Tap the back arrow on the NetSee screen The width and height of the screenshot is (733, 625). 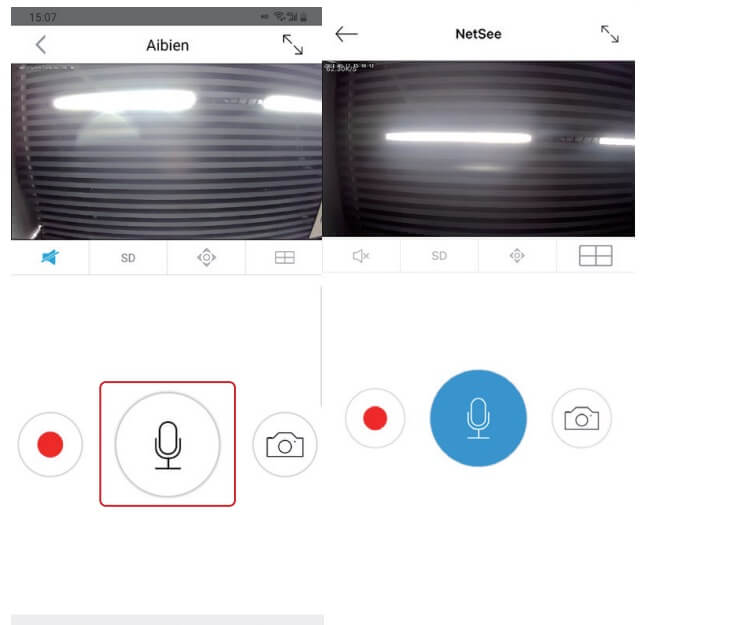coord(346,34)
